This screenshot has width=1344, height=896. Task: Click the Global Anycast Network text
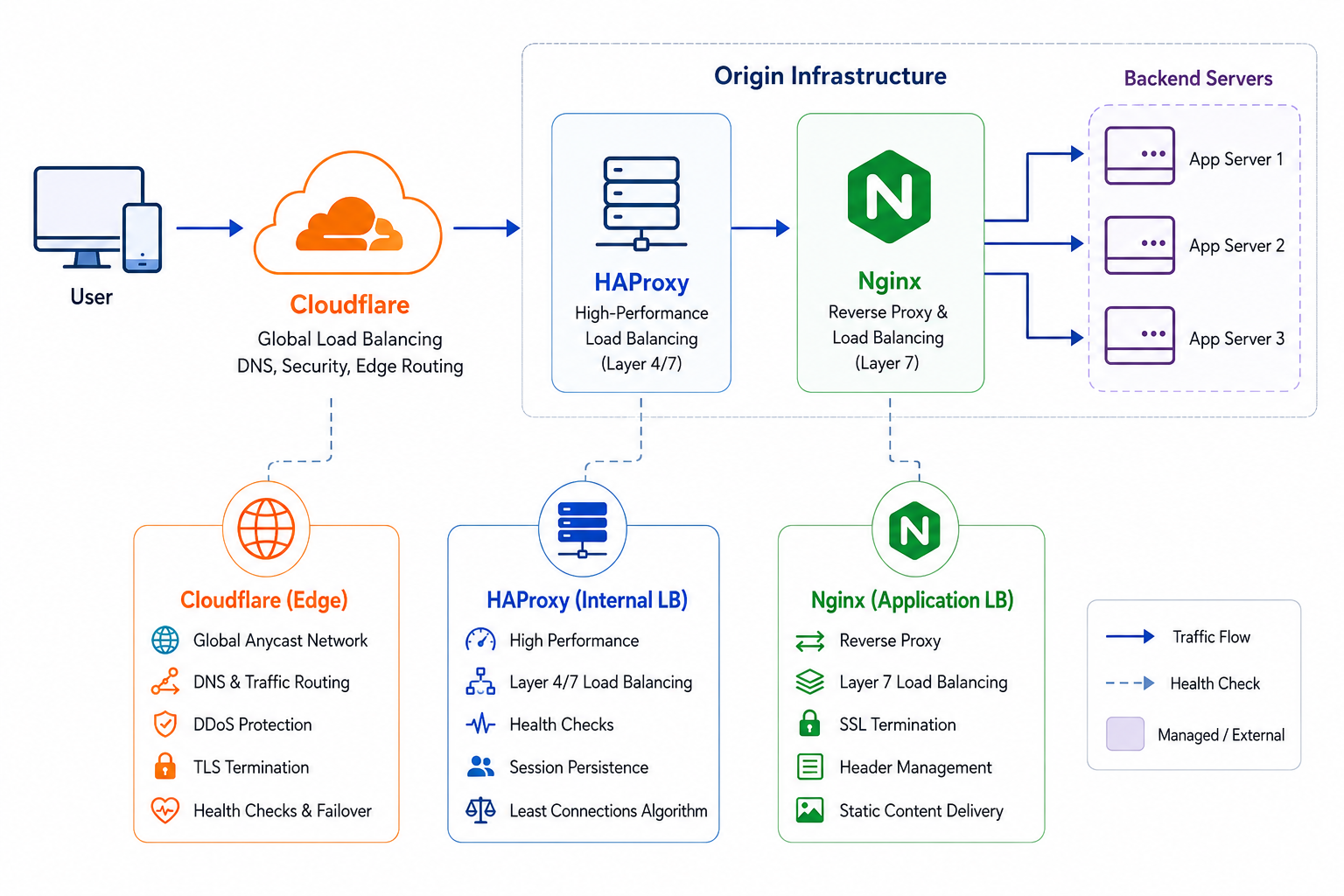[x=280, y=640]
